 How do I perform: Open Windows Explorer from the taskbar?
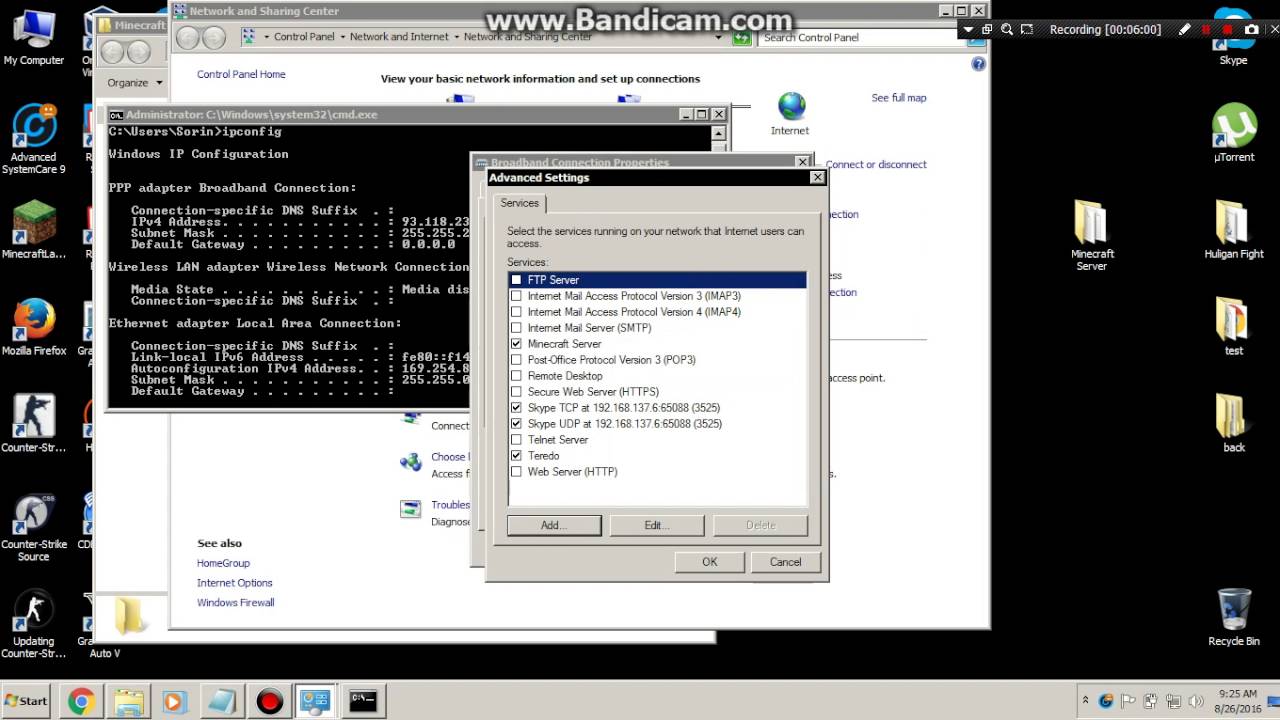128,702
